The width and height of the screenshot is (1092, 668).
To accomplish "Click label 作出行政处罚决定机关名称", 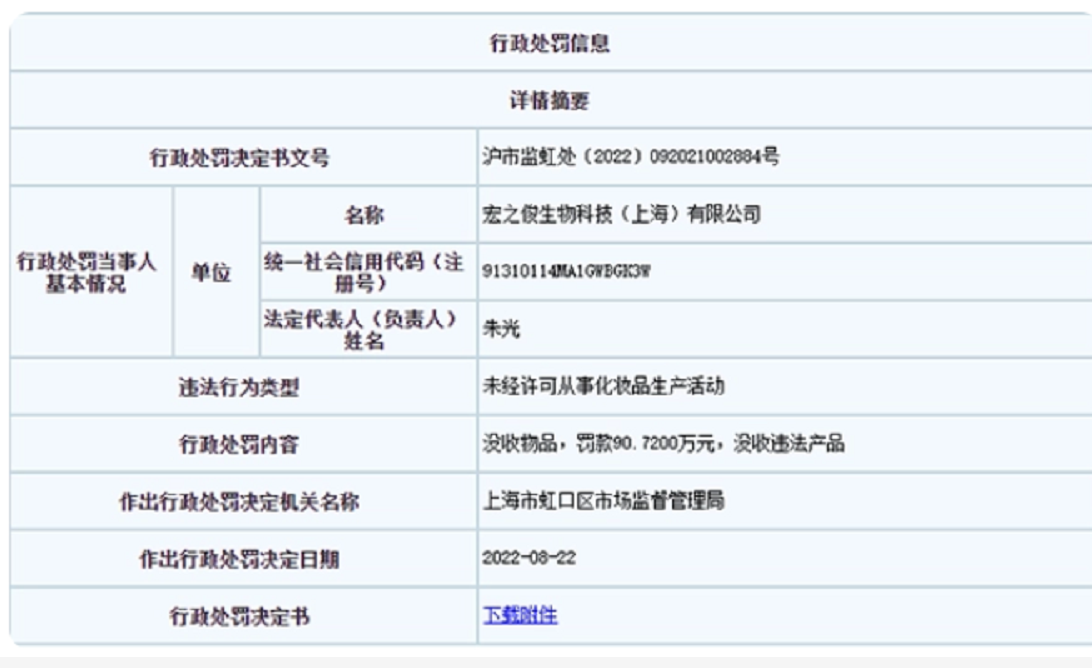I will pos(239,502).
